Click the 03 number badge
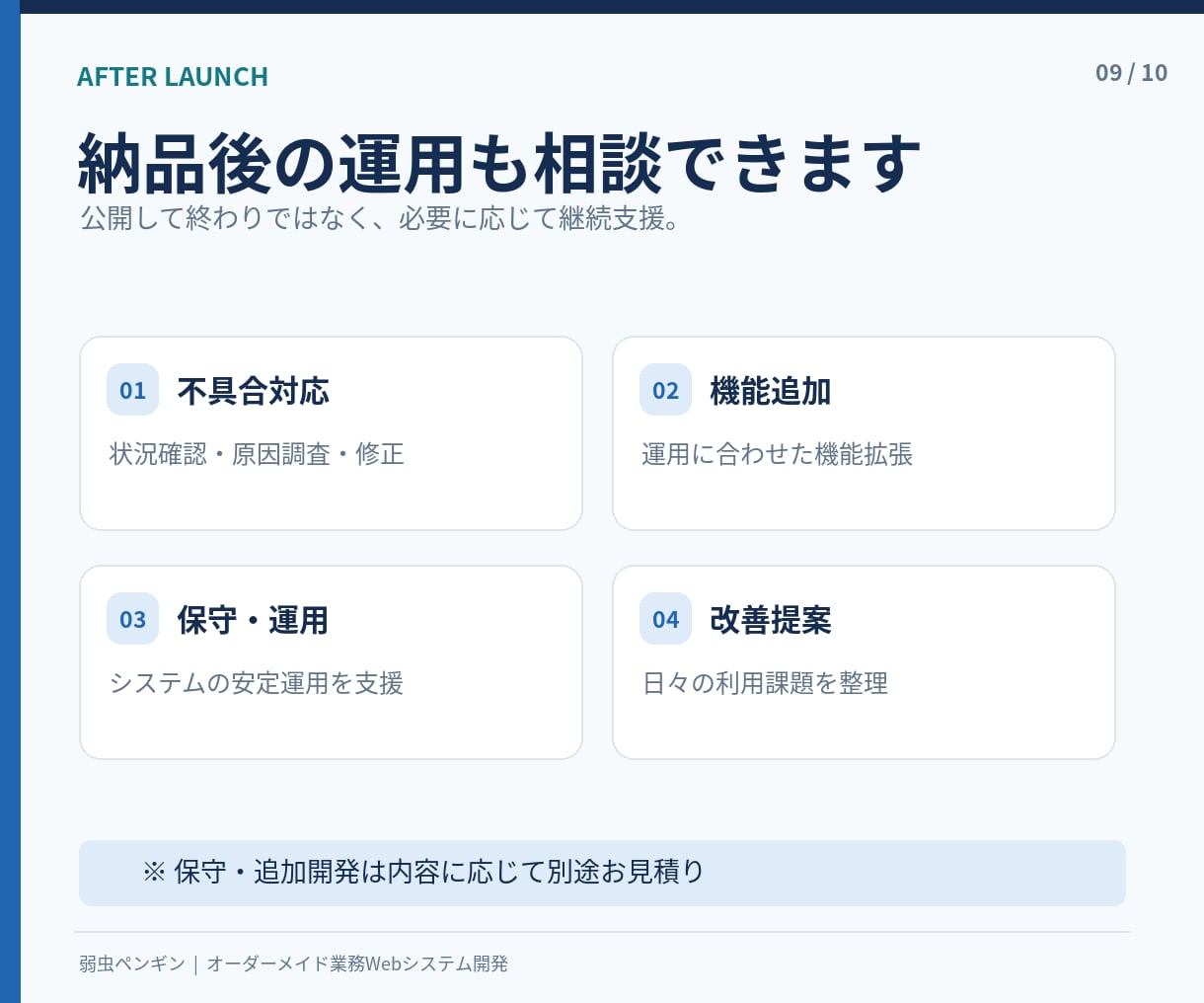Viewport: 1204px width, 1003px height. 132,619
